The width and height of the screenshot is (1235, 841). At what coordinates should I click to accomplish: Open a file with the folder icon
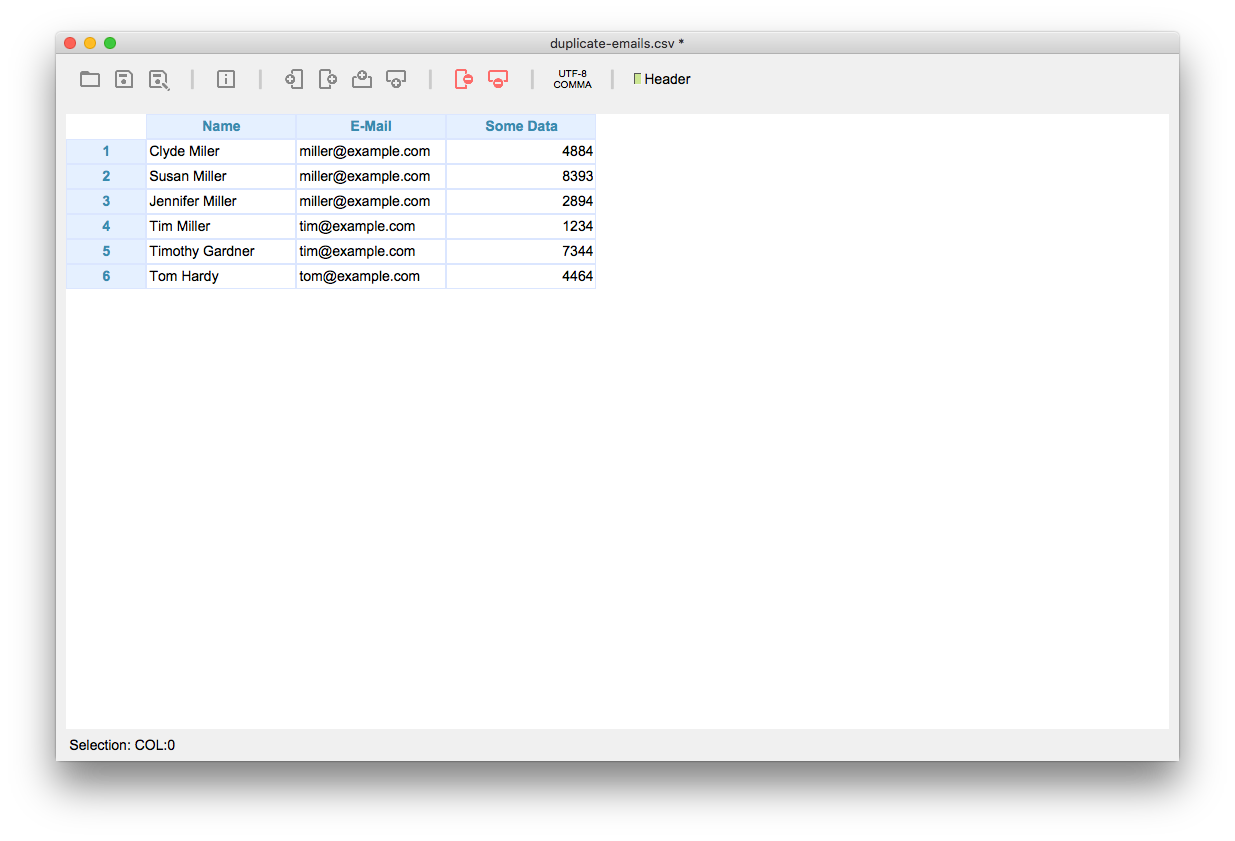[x=90, y=79]
